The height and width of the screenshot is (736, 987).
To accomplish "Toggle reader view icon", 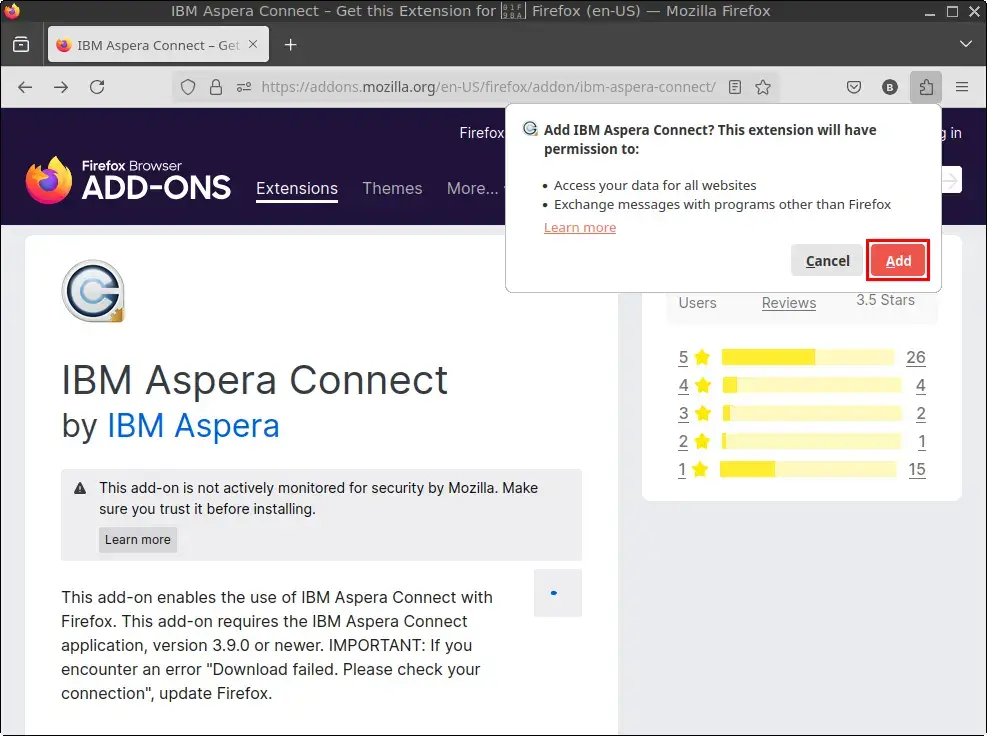I will coord(735,87).
